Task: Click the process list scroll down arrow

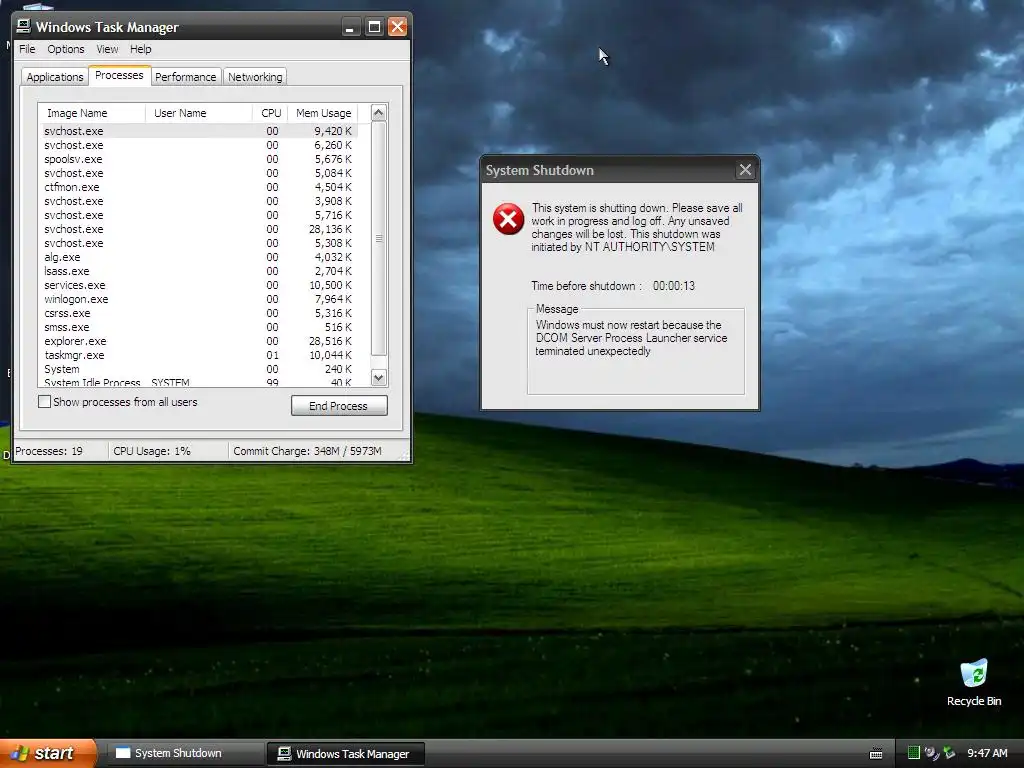Action: (379, 377)
